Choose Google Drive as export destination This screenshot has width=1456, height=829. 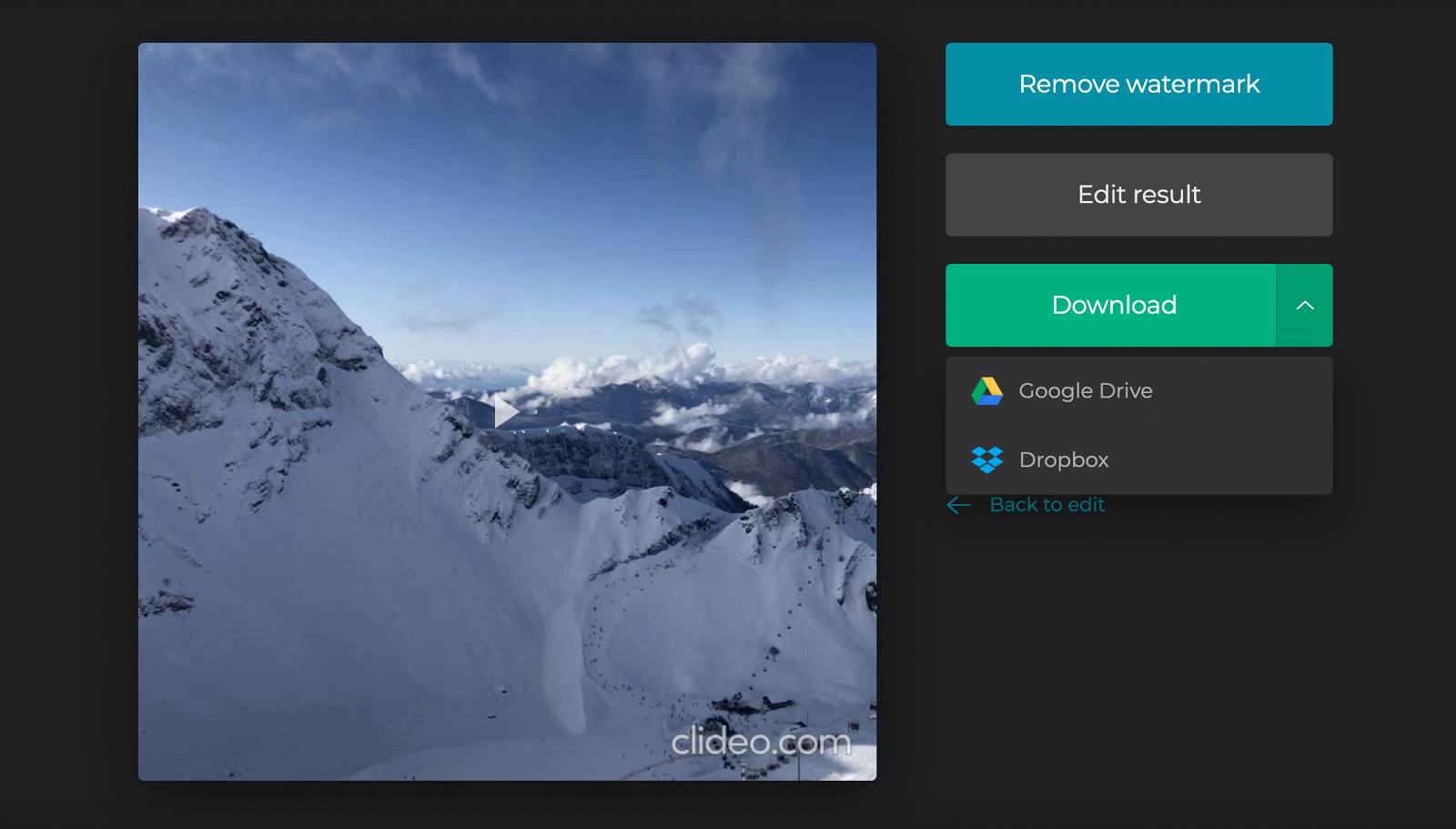[1085, 390]
